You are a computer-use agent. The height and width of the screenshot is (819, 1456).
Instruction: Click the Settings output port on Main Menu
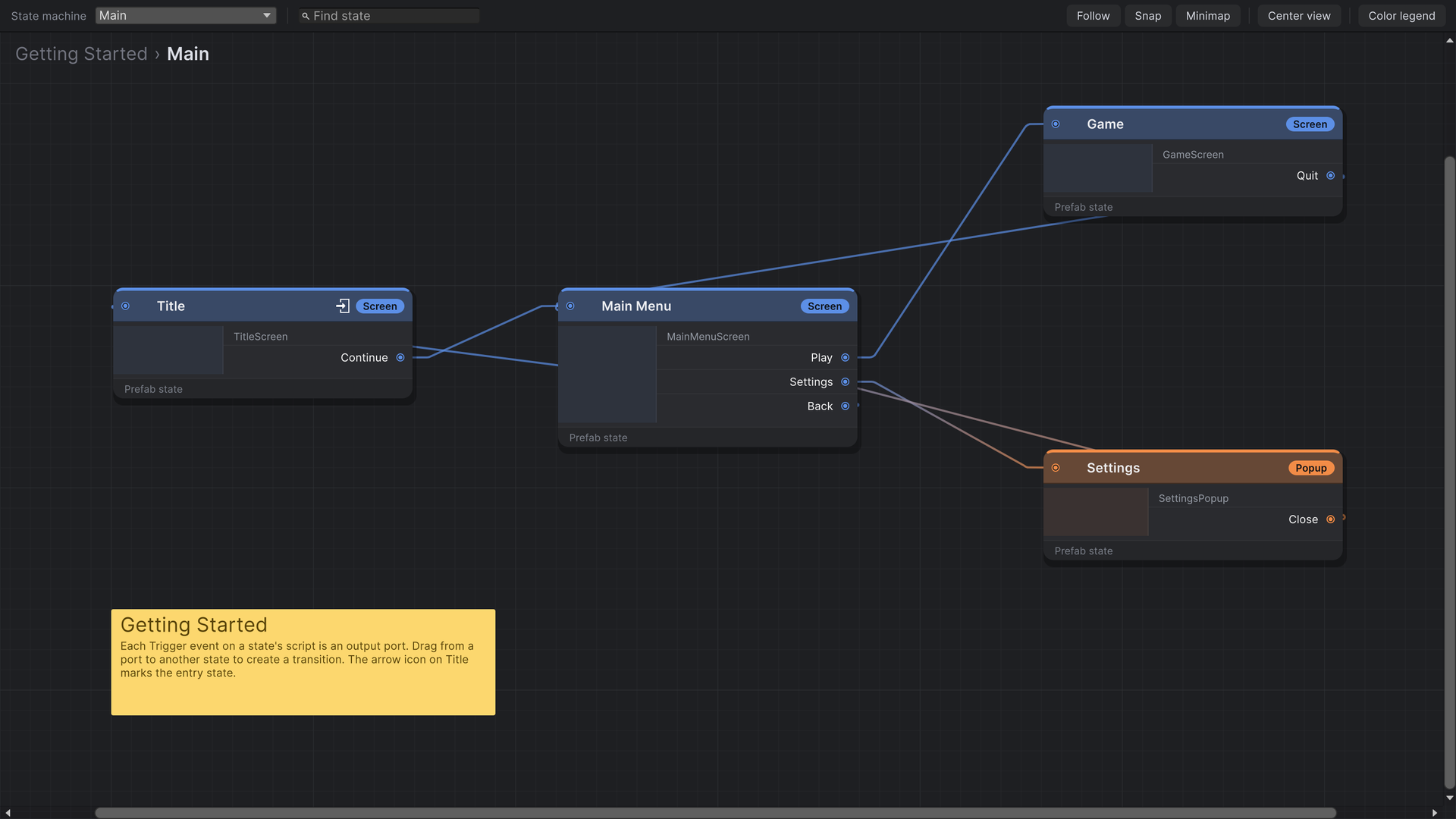pos(846,382)
